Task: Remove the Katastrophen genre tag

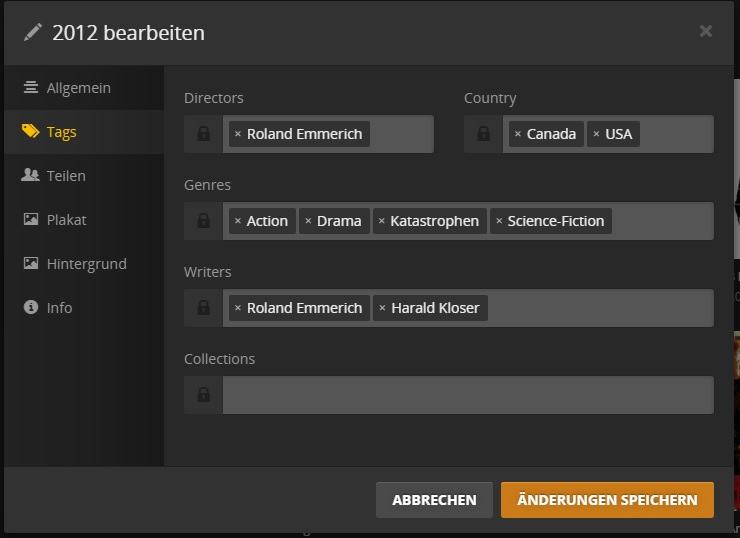Action: [x=381, y=221]
